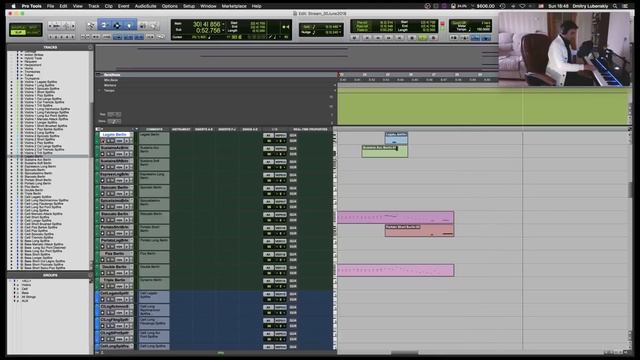The height and width of the screenshot is (360, 640).
Task: Click Go to End in transport
Action: tap(399, 38)
